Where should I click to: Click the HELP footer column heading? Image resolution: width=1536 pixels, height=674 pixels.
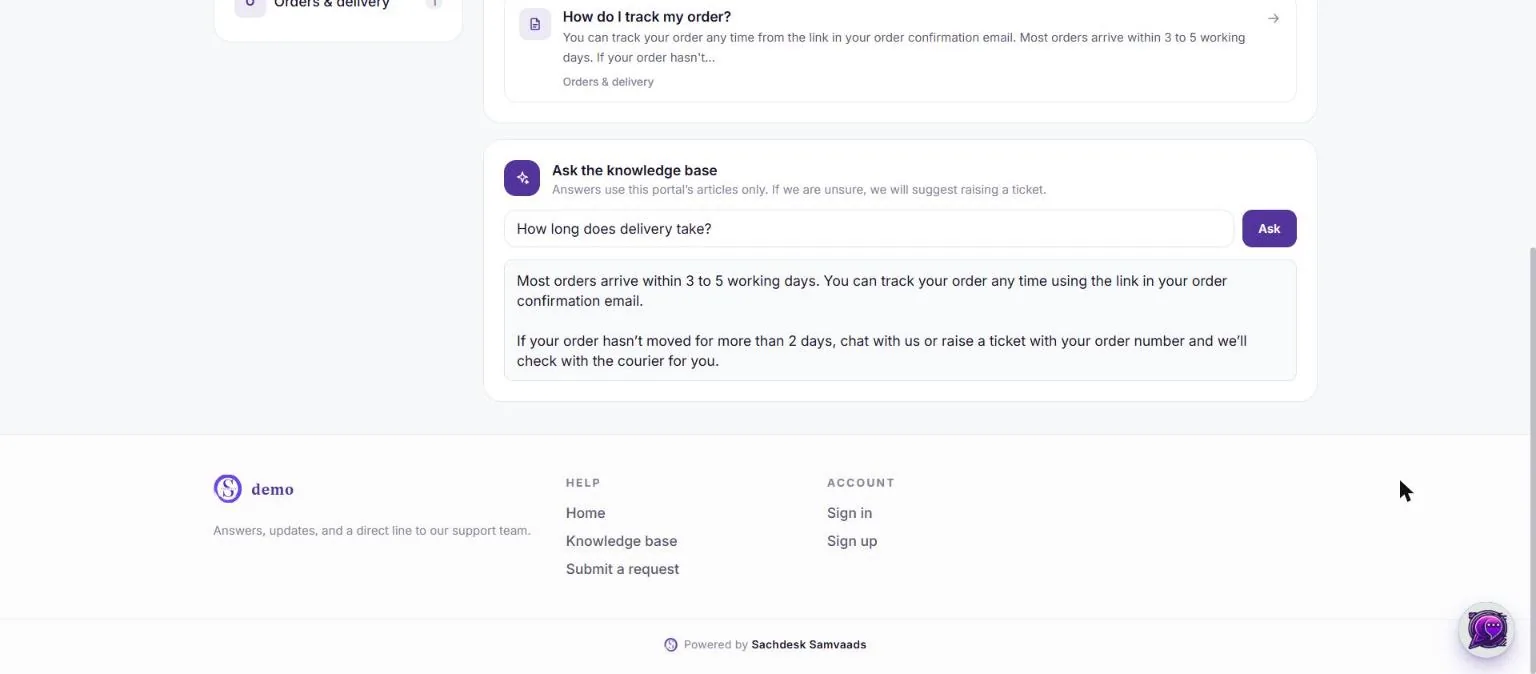[x=583, y=483]
